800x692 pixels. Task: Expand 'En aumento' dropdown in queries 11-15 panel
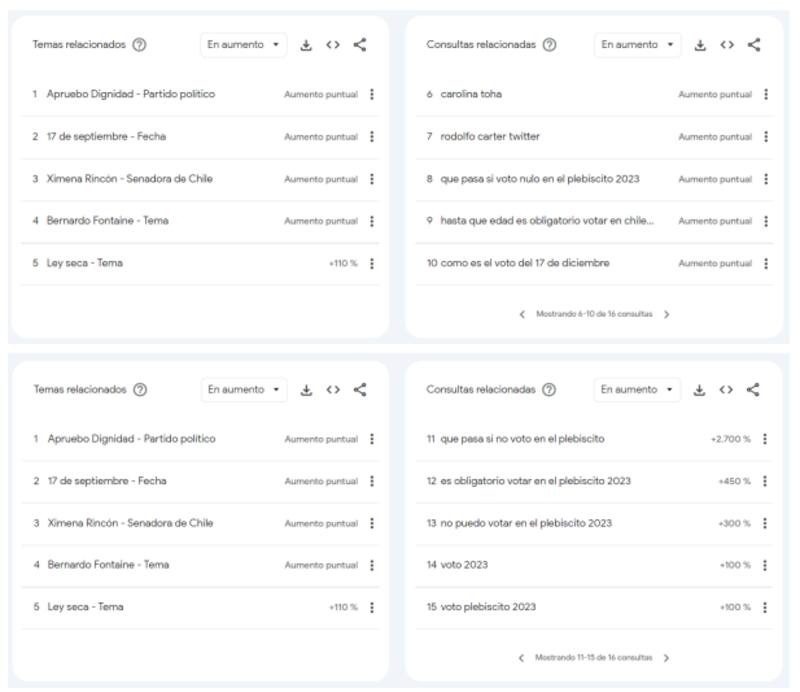coord(637,390)
